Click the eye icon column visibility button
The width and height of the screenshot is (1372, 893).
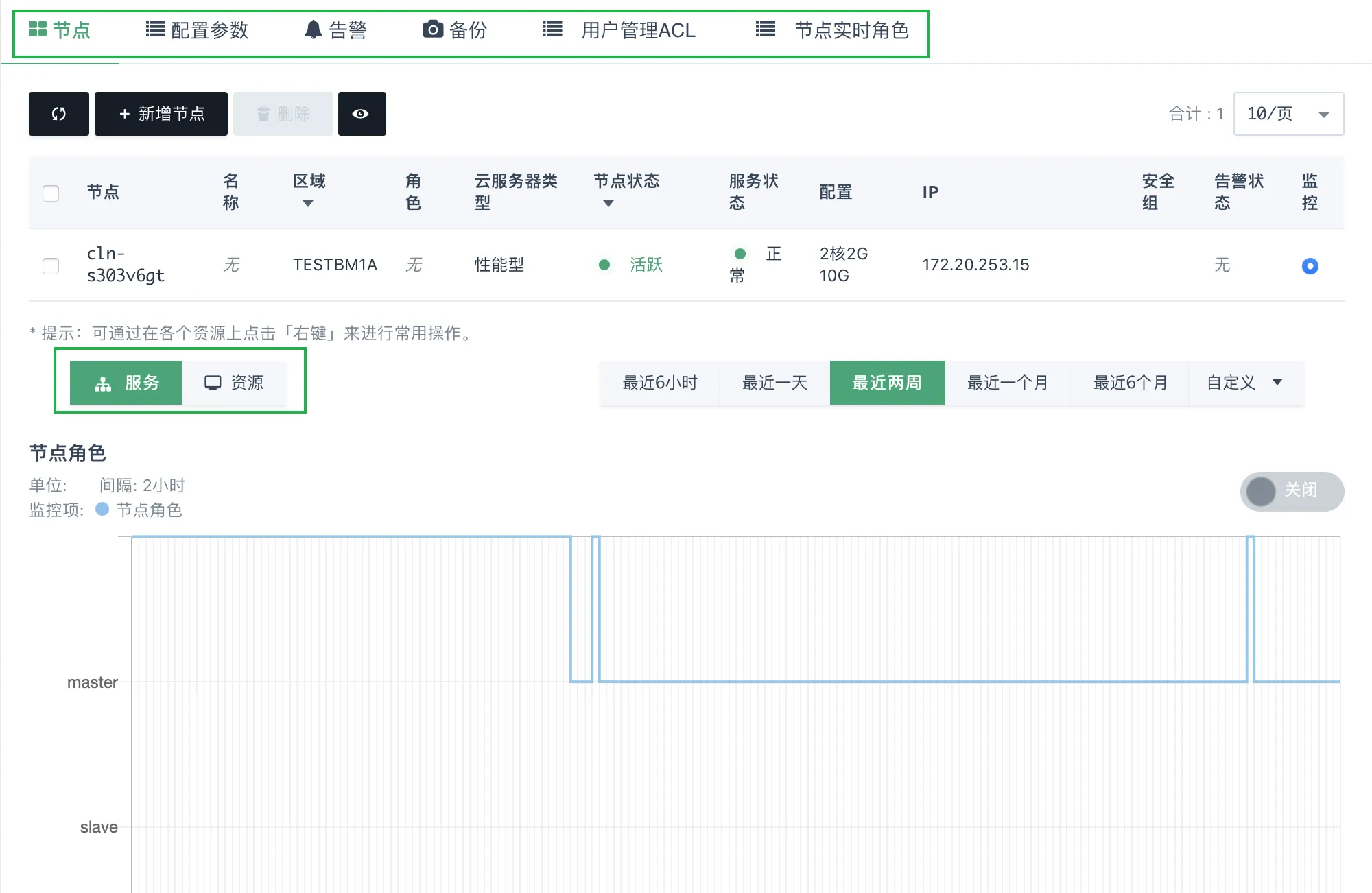coord(361,114)
